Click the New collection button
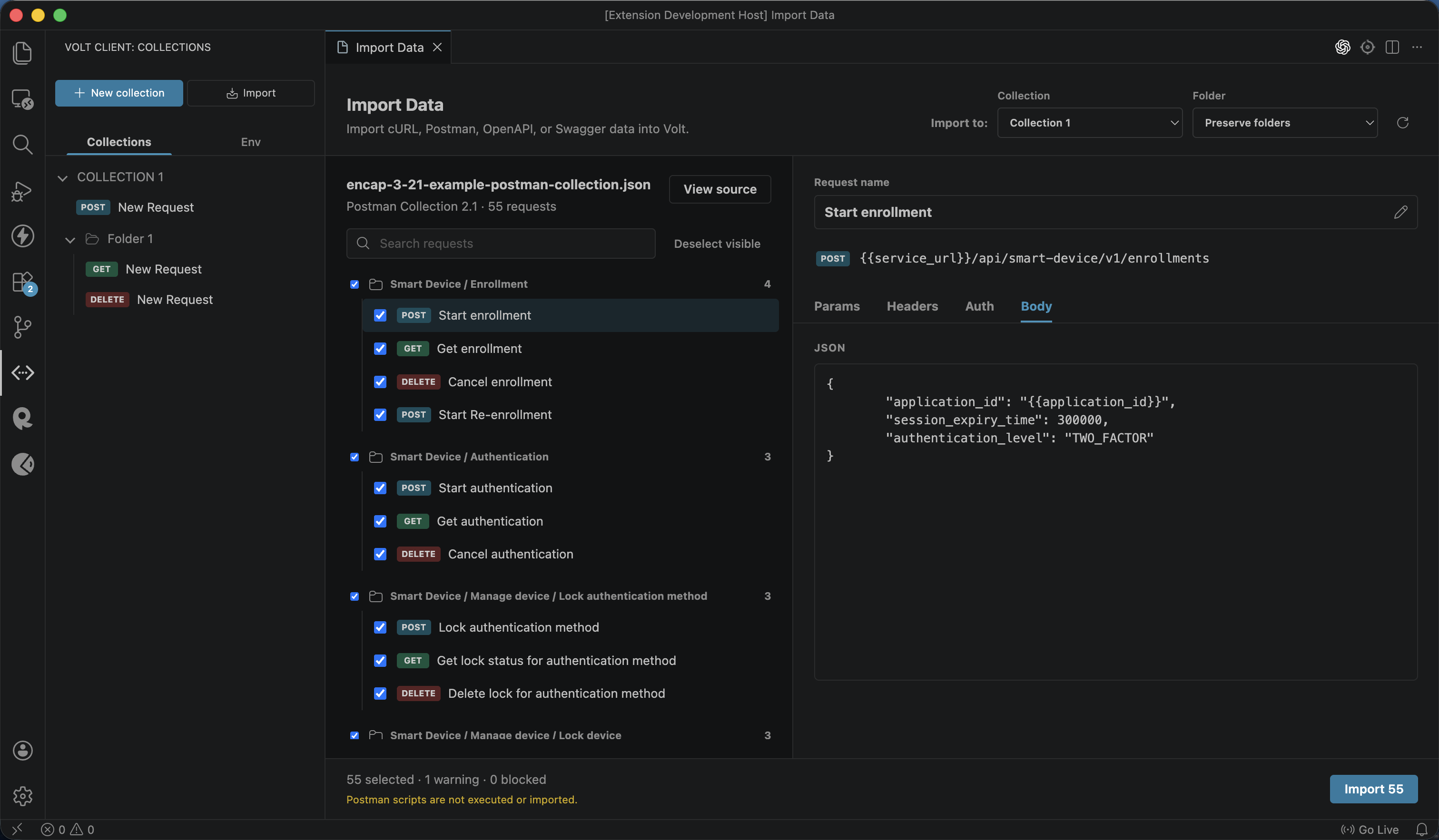This screenshot has height=840, width=1439. 119,93
